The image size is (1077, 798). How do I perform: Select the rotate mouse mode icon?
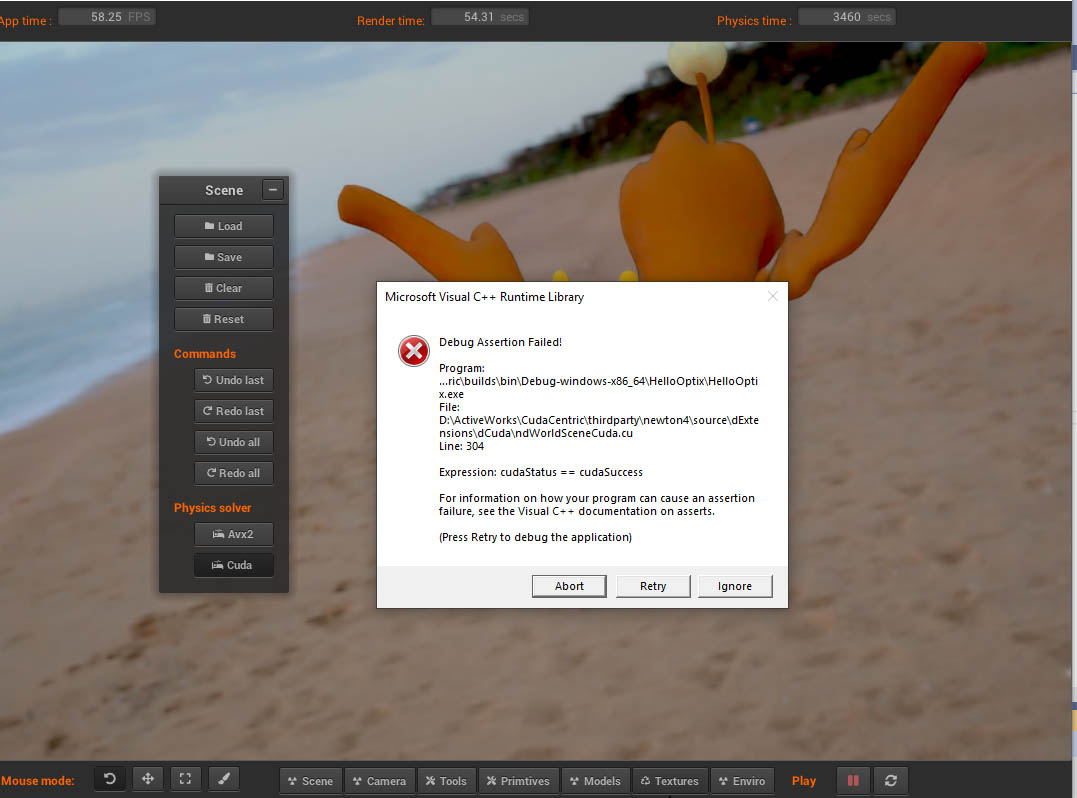[x=110, y=779]
